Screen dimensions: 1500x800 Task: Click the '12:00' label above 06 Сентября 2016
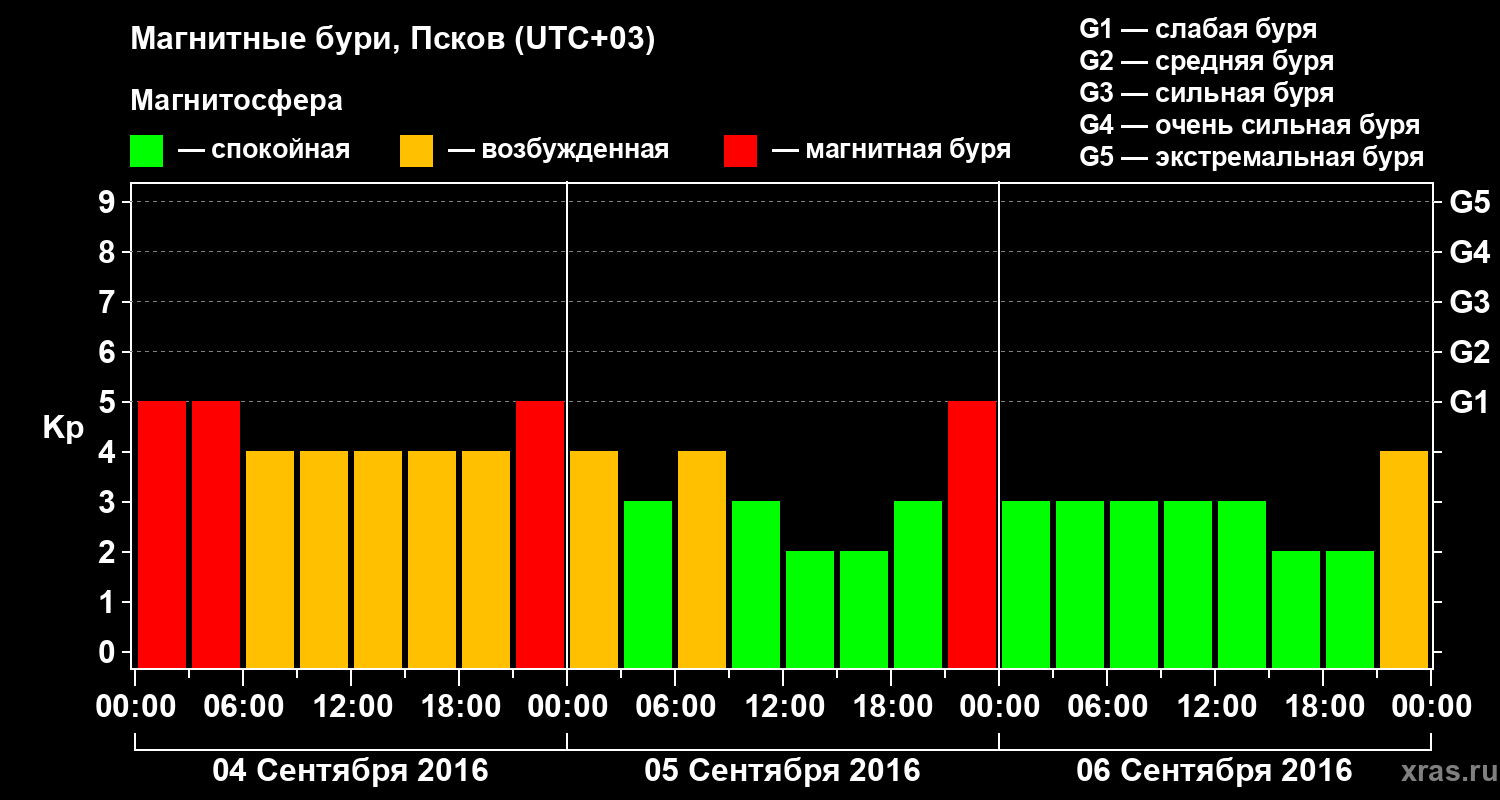coord(1215,707)
